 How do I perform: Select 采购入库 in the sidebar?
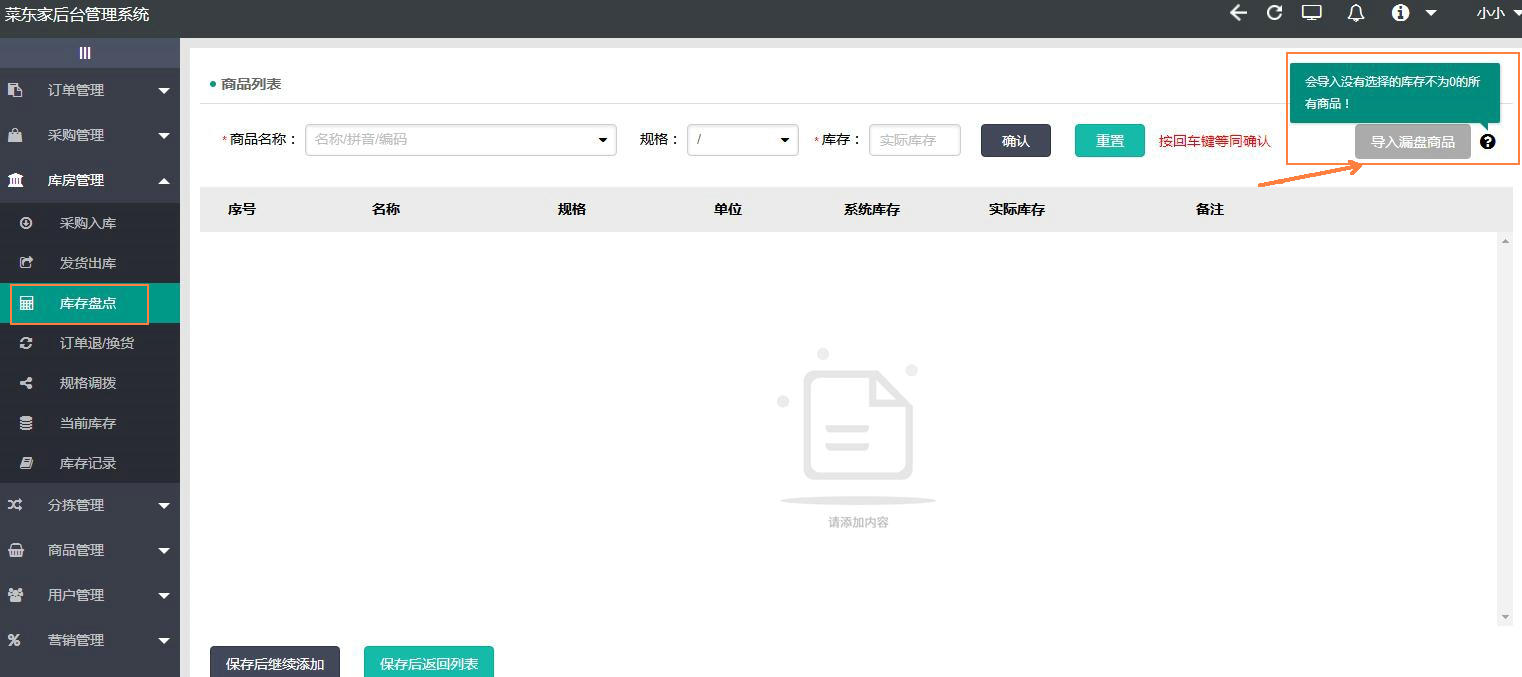point(88,223)
